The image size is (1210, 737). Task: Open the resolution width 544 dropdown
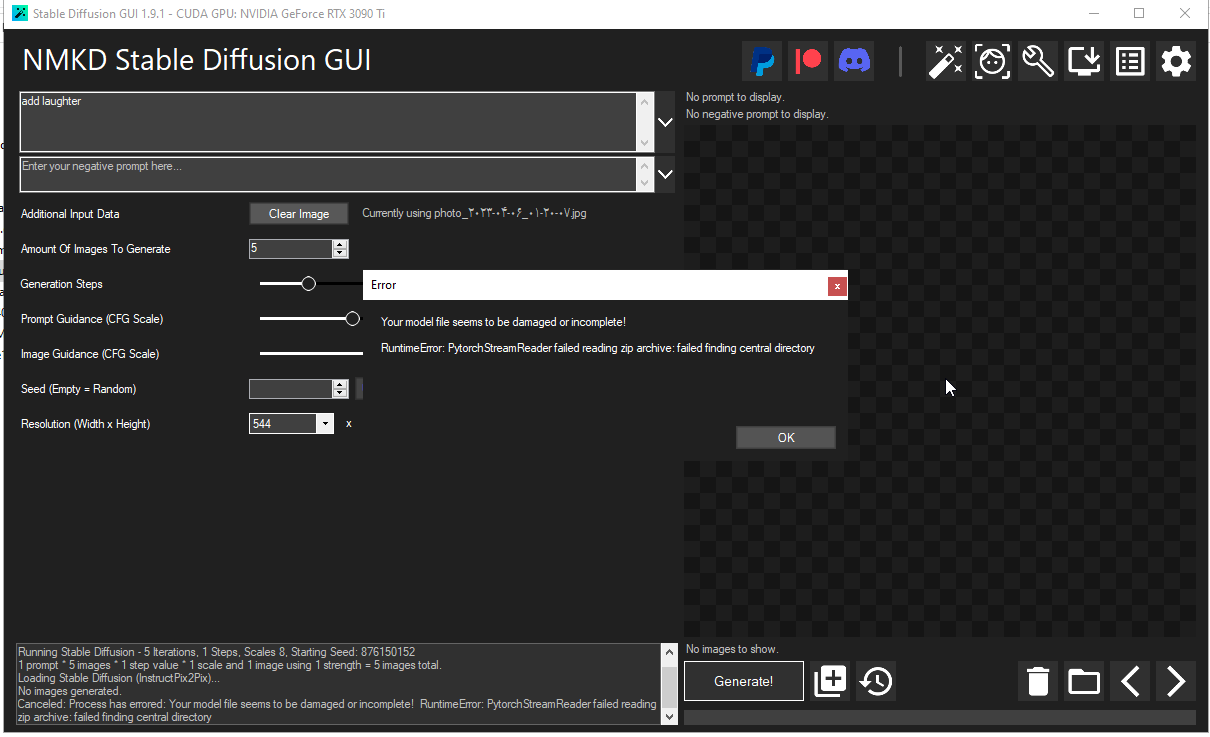325,424
